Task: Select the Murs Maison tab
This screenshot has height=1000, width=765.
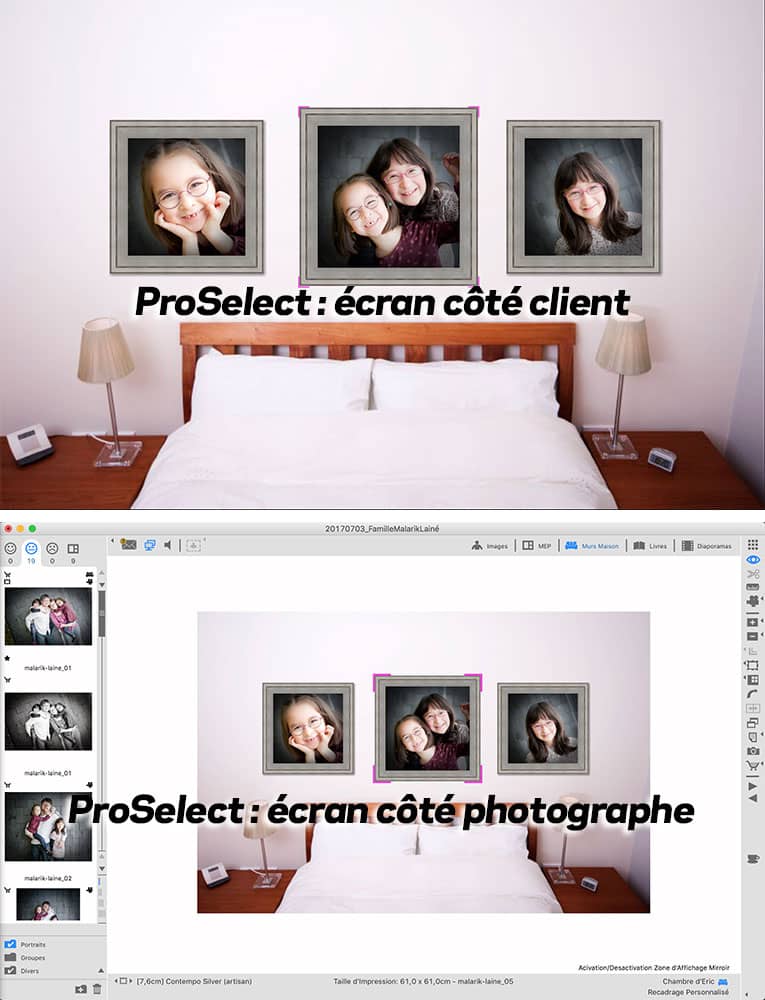Action: pyautogui.click(x=592, y=546)
